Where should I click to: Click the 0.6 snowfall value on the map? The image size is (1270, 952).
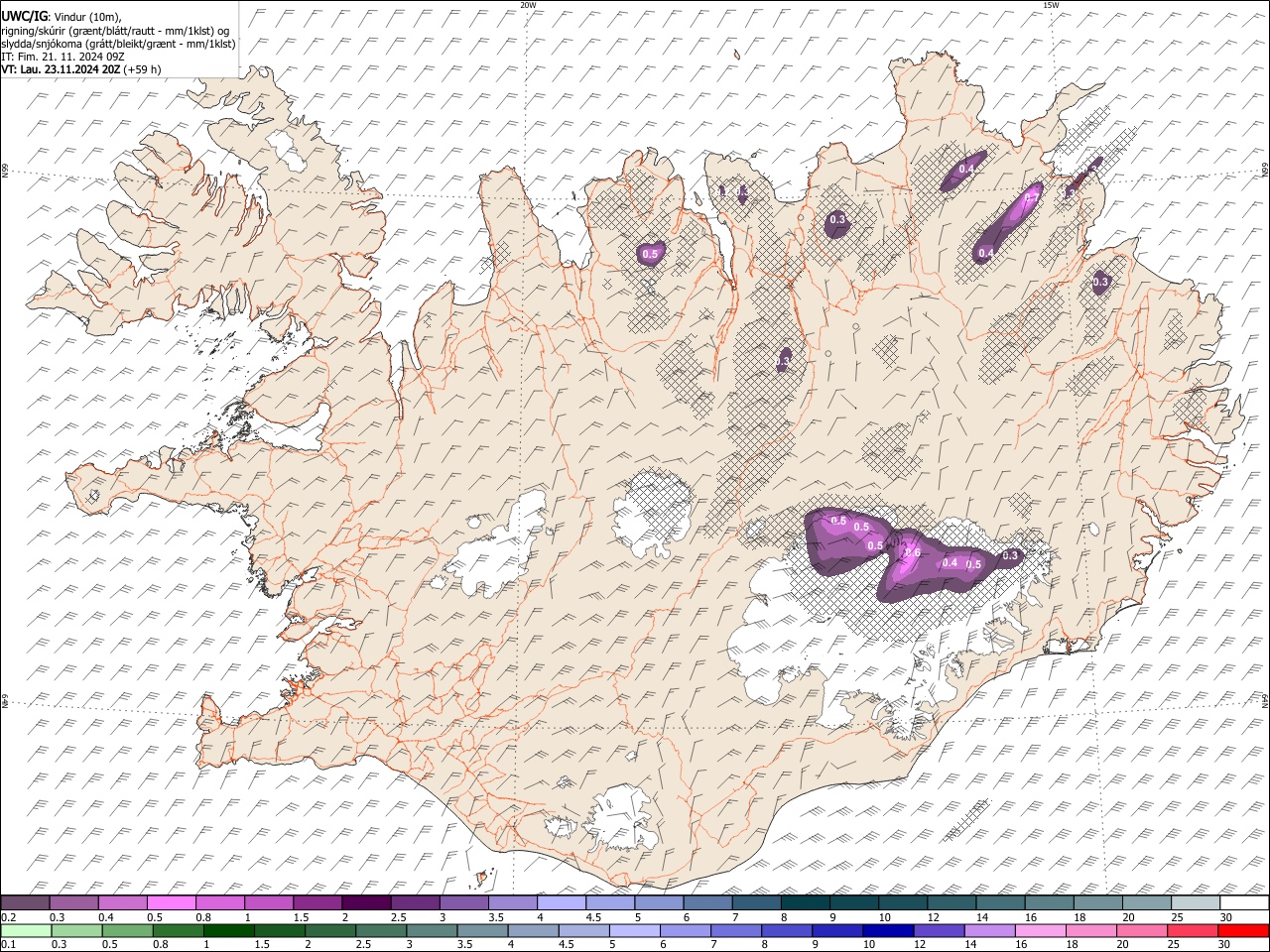point(914,552)
